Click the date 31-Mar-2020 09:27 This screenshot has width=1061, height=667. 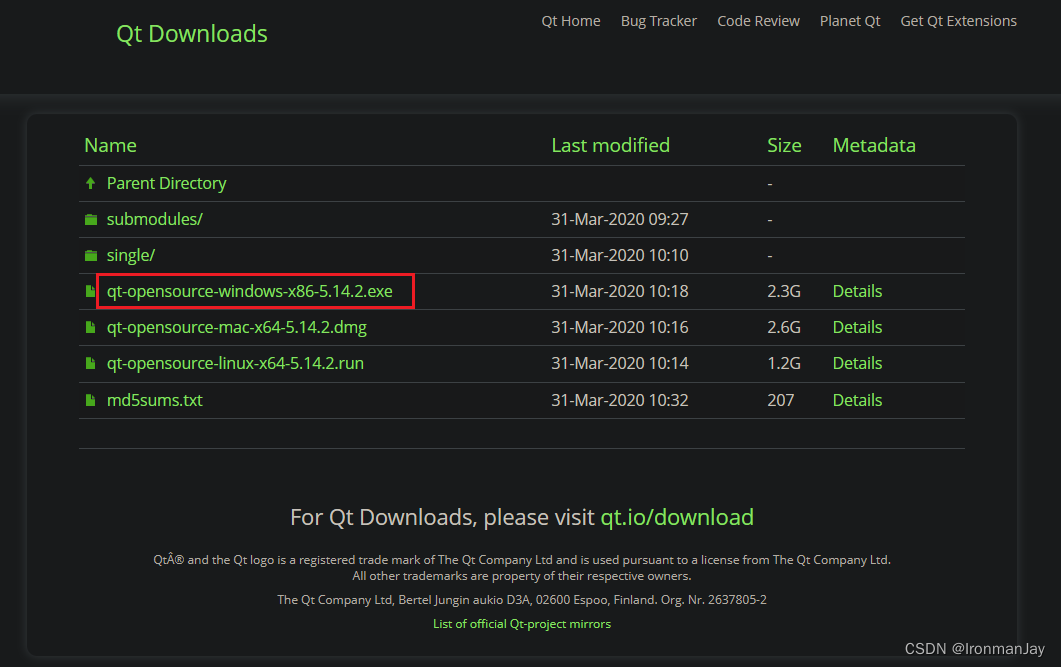point(619,219)
